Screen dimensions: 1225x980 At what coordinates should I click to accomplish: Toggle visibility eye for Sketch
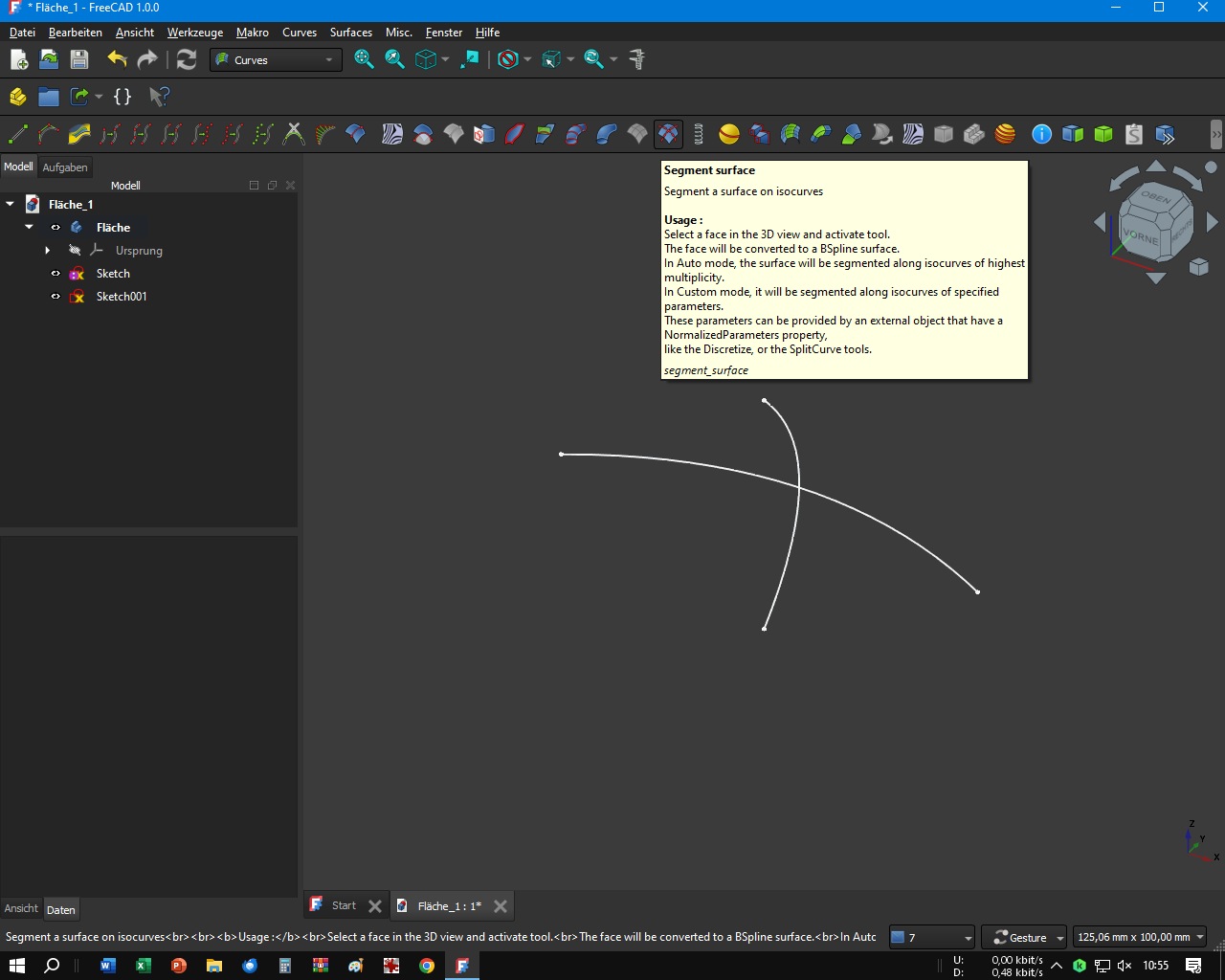pyautogui.click(x=56, y=274)
